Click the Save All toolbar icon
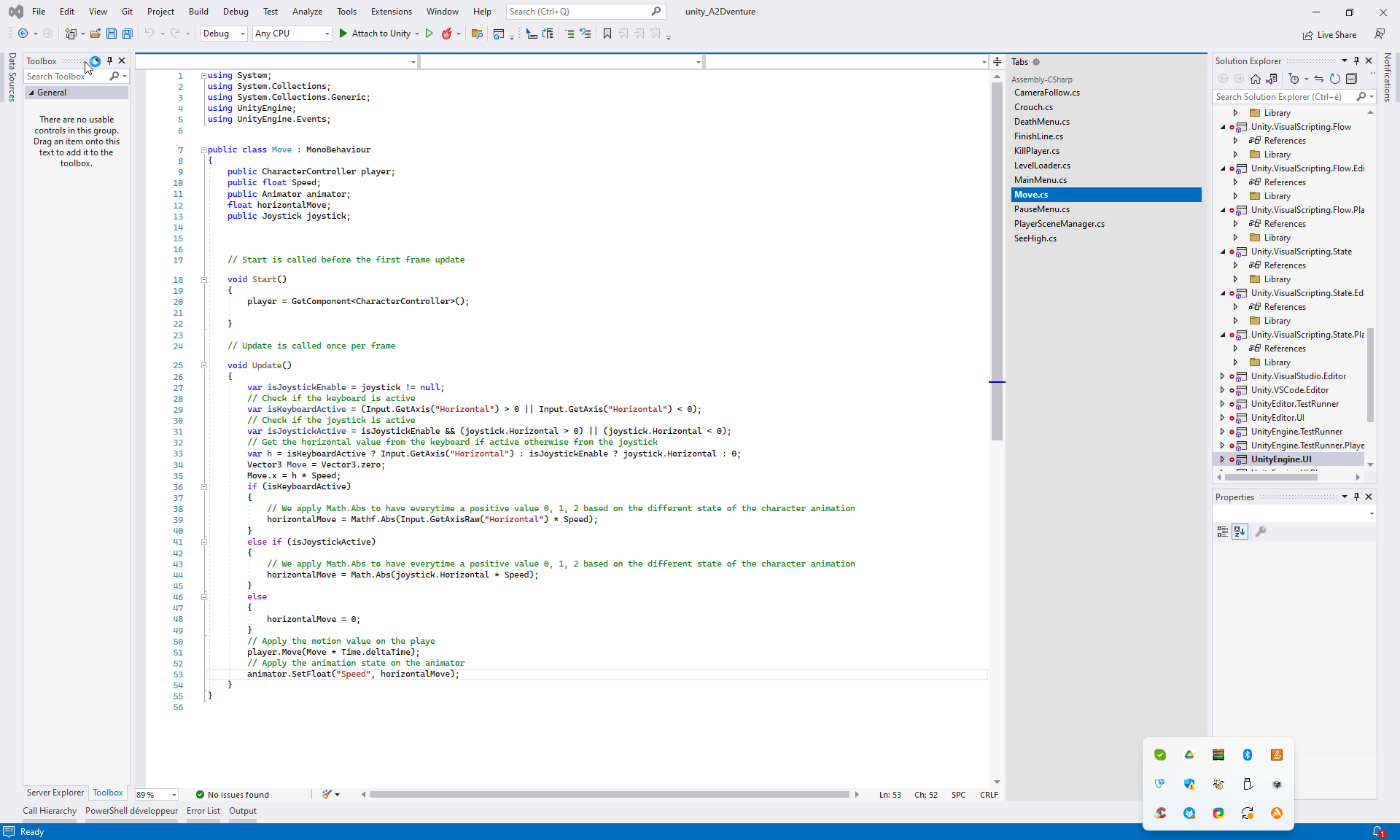The image size is (1400, 840). pyautogui.click(x=128, y=34)
